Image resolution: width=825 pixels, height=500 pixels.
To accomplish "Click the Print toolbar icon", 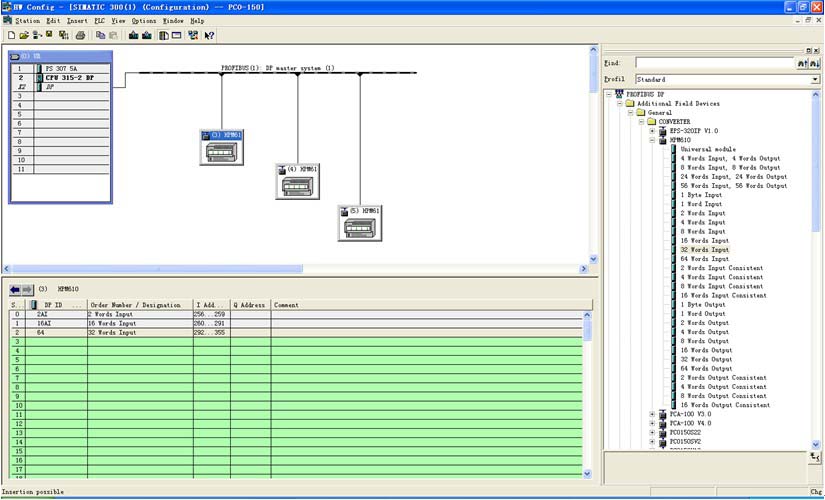I will [x=80, y=35].
